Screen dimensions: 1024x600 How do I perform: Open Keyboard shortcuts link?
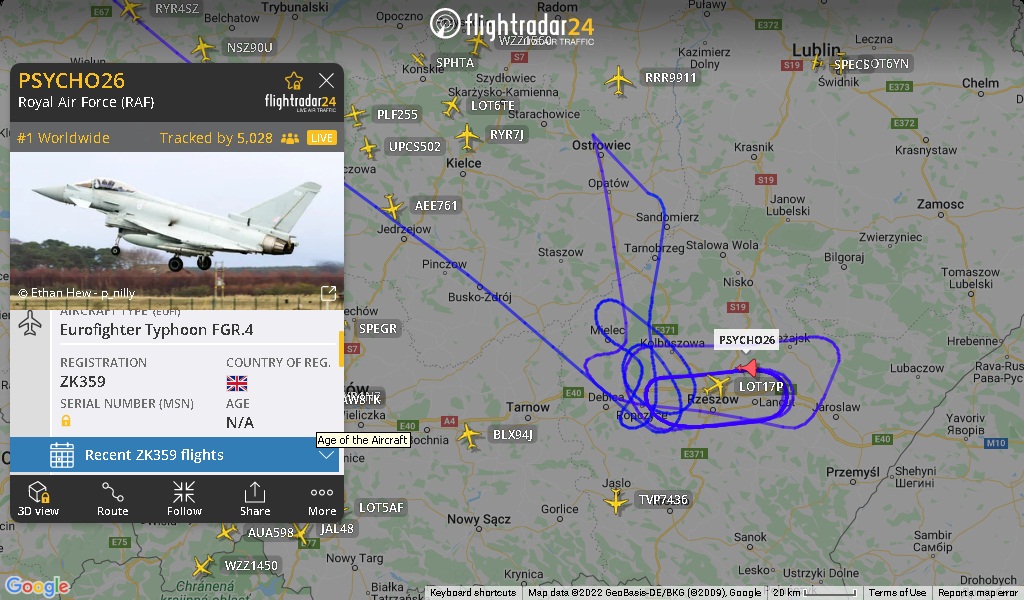click(x=473, y=593)
